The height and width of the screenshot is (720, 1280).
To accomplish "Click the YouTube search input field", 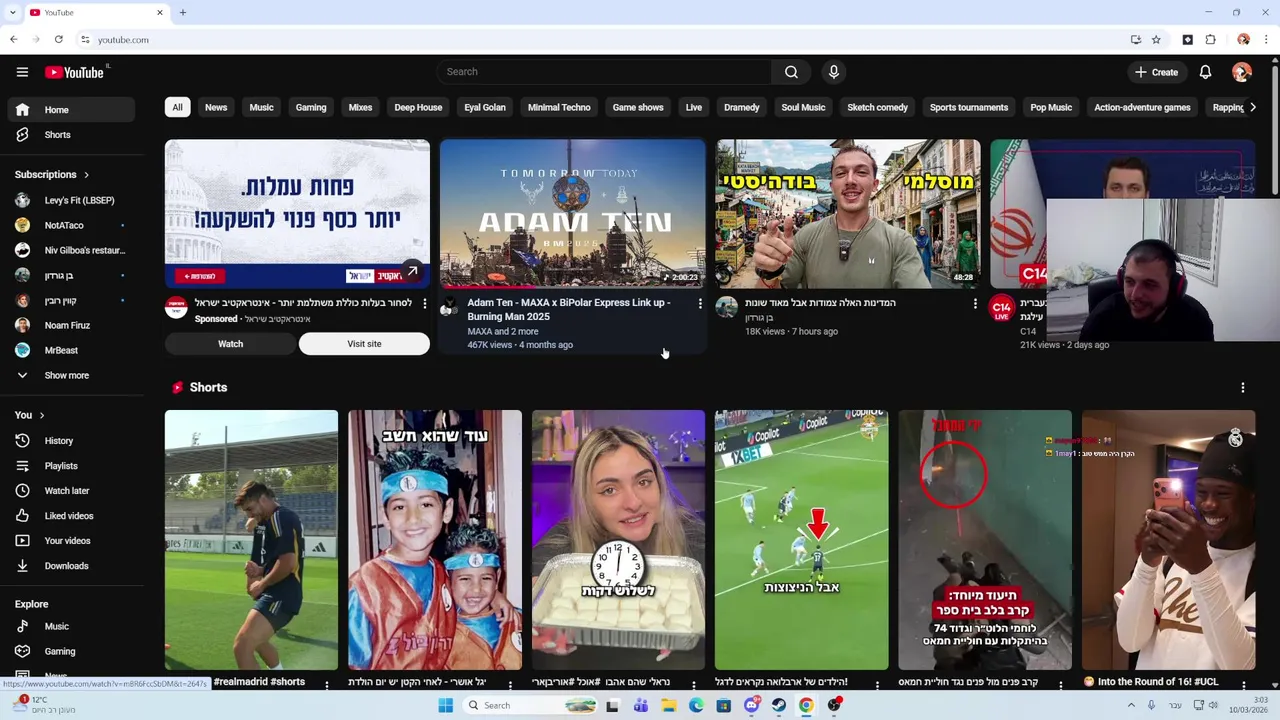I will (604, 72).
